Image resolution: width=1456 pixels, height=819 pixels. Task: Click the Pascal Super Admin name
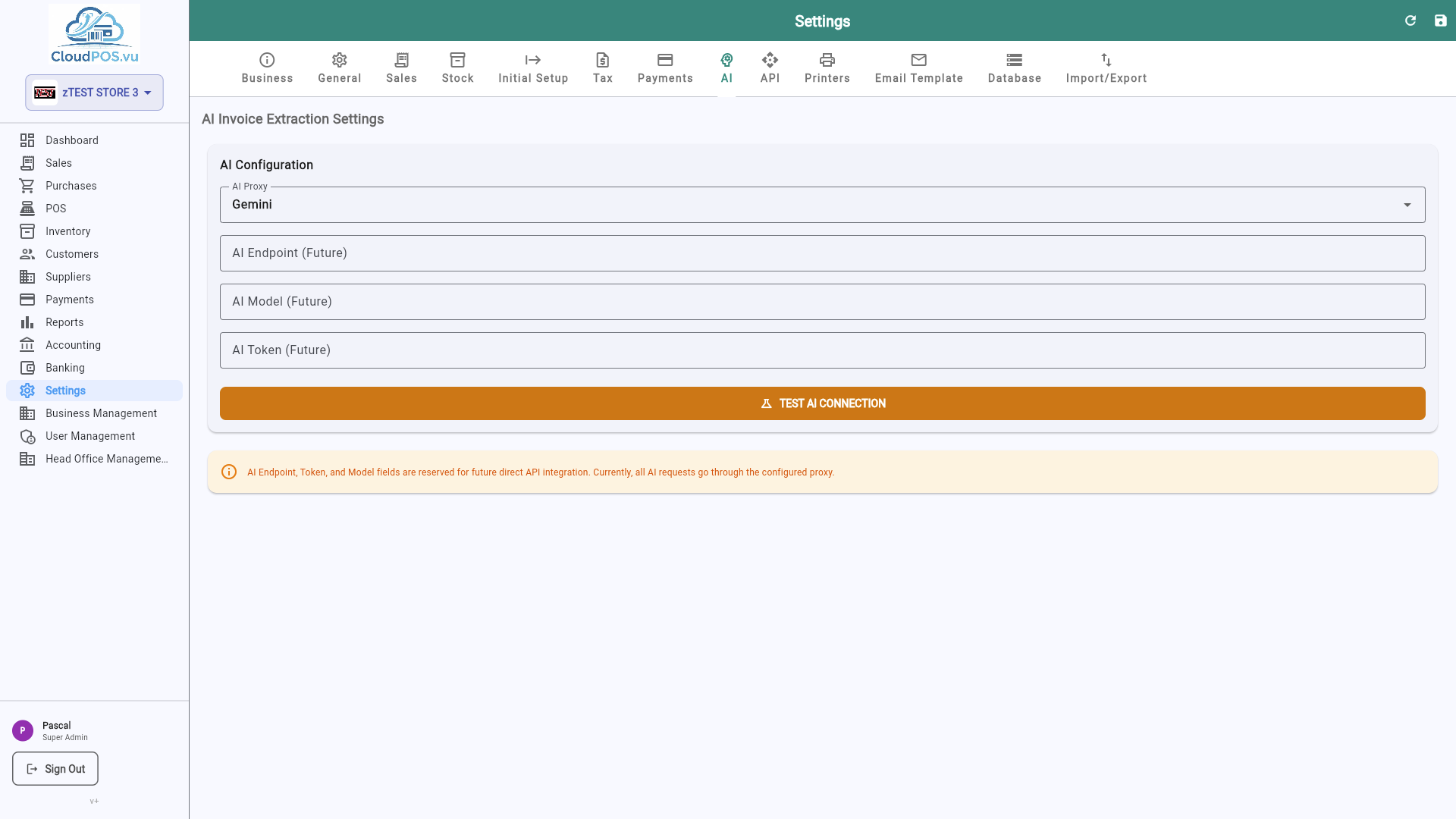coord(65,731)
